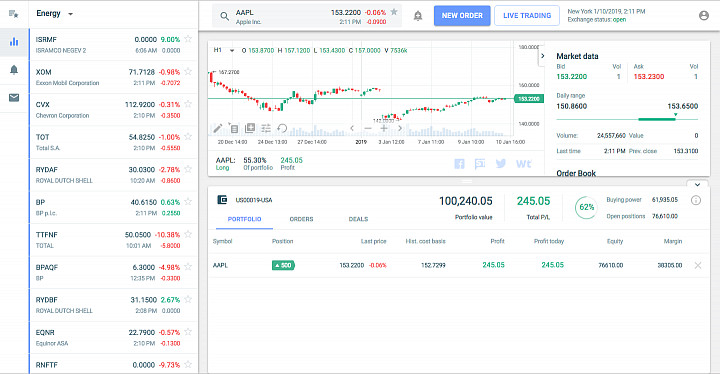
Task: Click the LIVE TRADING button
Action: coord(527,16)
